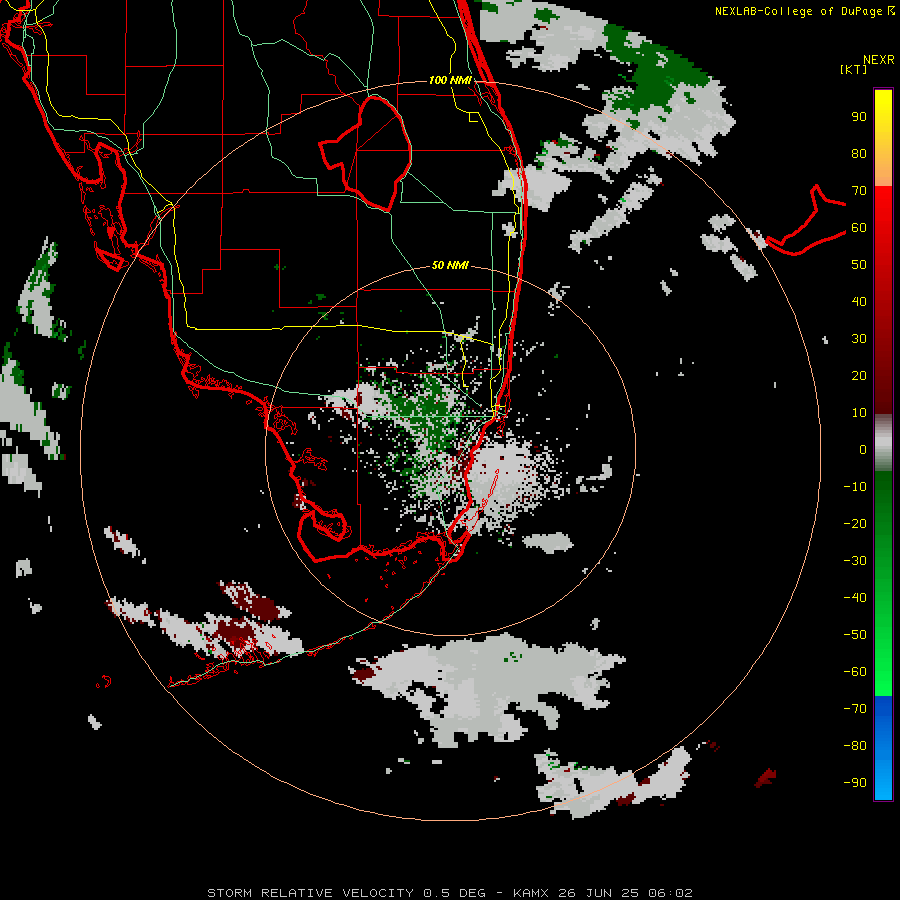The height and width of the screenshot is (900, 900).
Task: Click the -80 value on the velocity scale
Action: [855, 746]
